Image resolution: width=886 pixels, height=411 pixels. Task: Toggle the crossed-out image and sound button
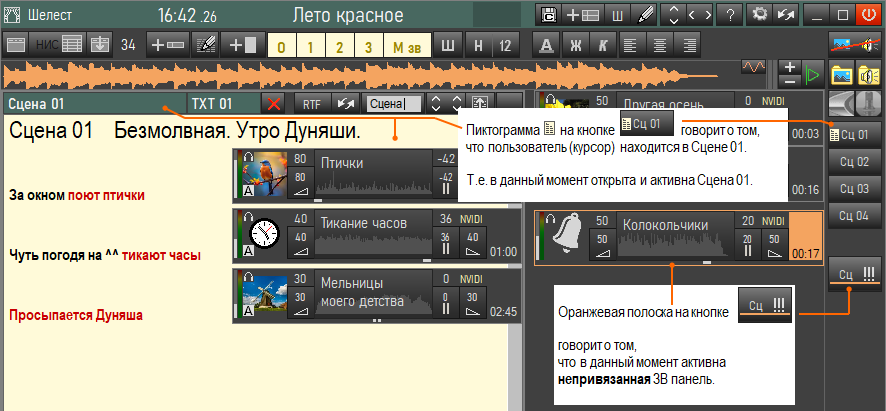pyautogui.click(x=855, y=45)
